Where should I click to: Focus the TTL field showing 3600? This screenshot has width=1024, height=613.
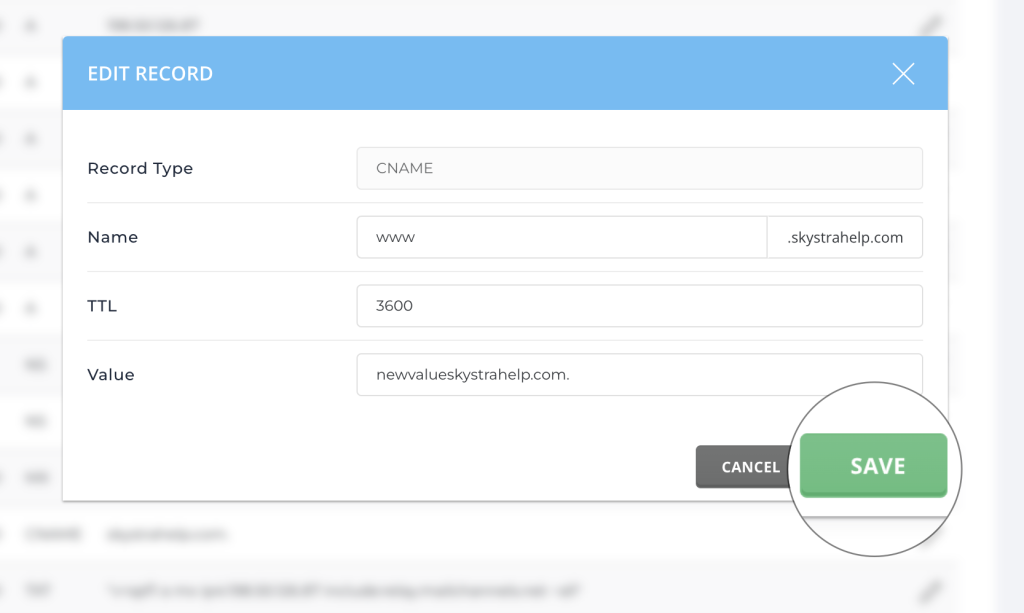pyautogui.click(x=639, y=306)
